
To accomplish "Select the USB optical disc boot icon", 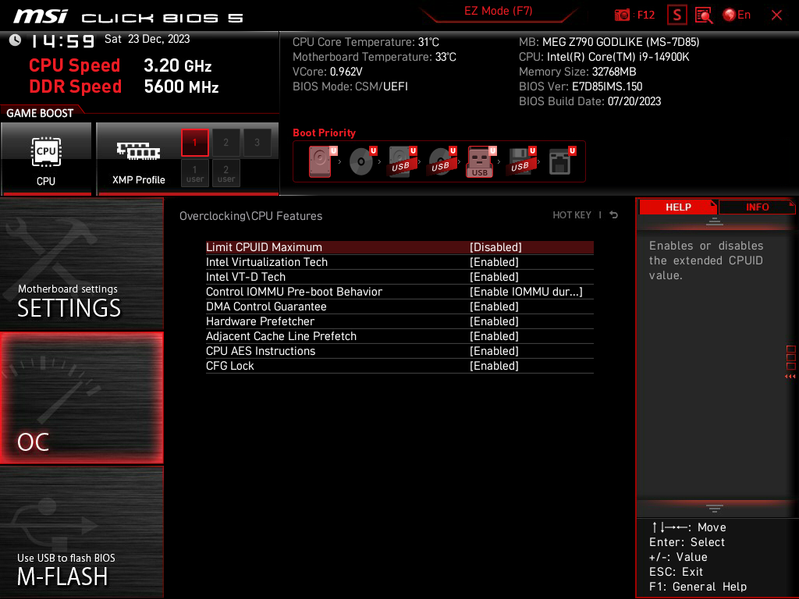I will click(442, 161).
